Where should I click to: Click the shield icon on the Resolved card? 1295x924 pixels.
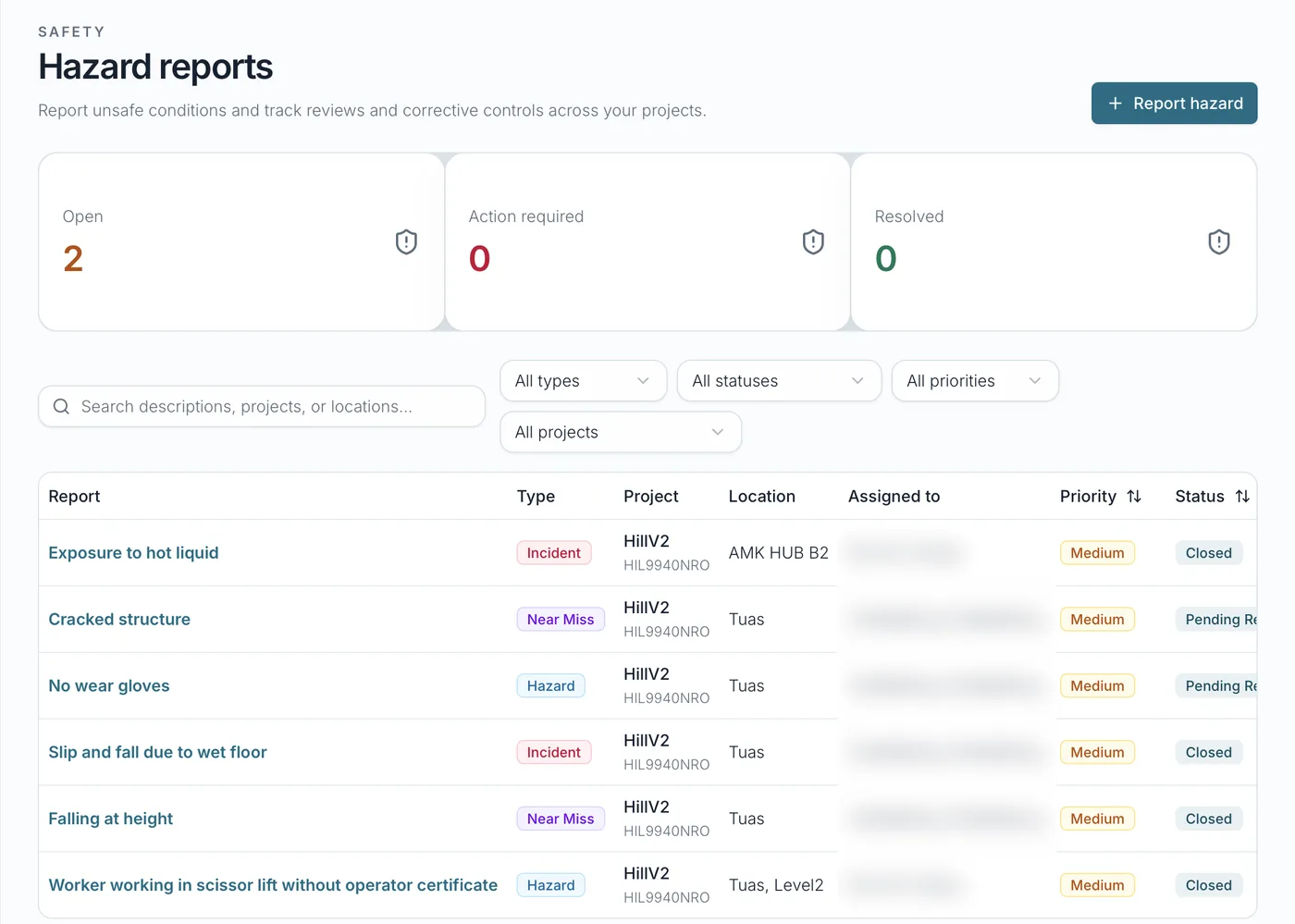1219,242
